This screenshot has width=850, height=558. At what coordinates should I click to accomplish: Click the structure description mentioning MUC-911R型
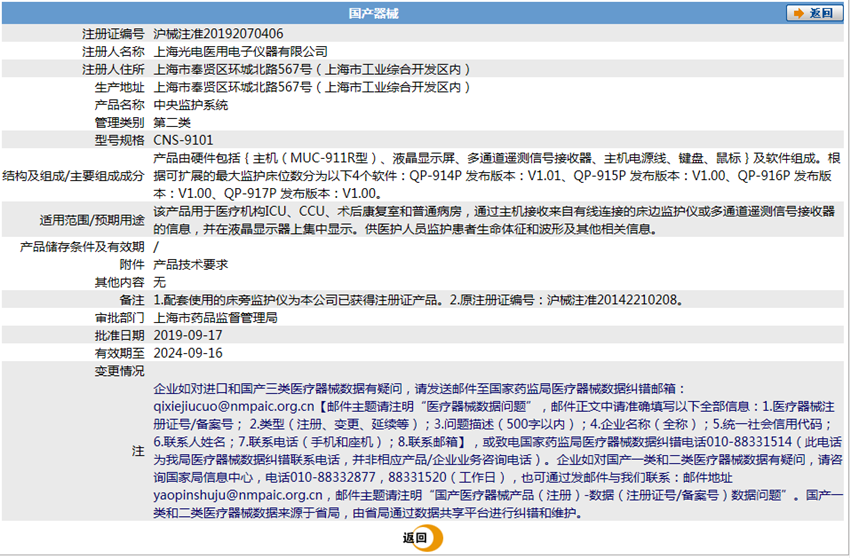click(x=497, y=176)
